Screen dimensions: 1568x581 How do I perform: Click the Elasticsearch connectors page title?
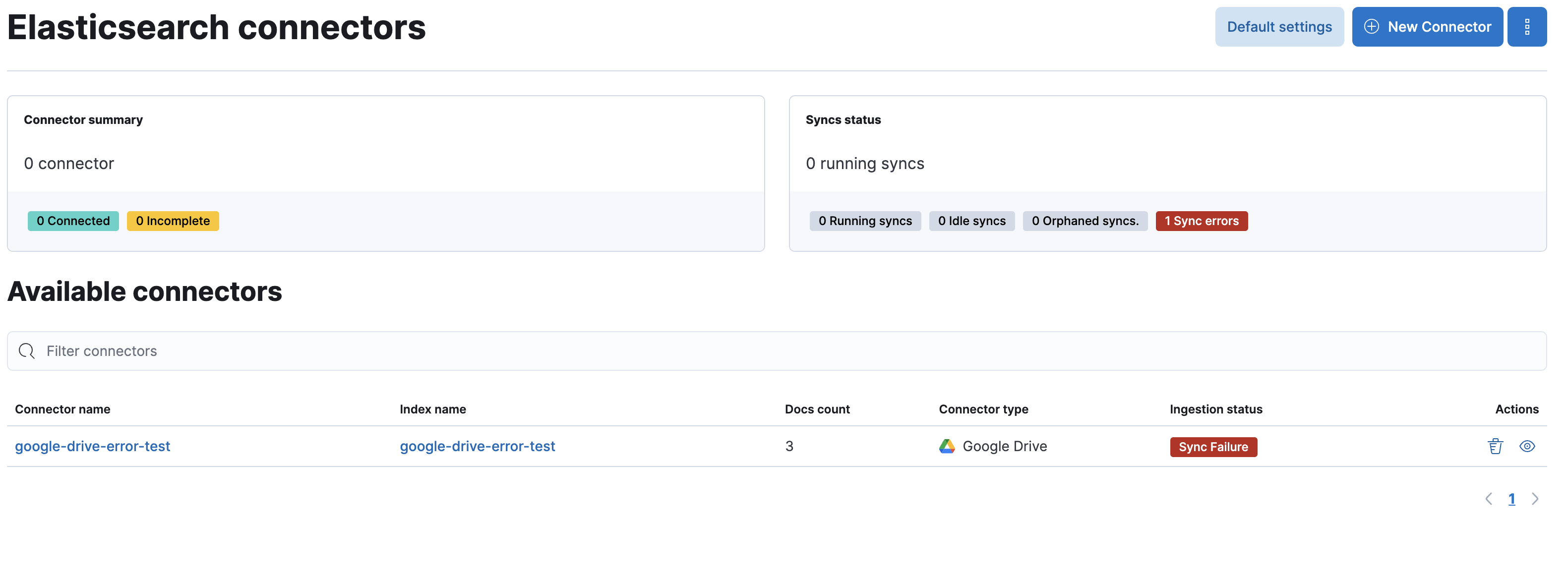pos(217,28)
